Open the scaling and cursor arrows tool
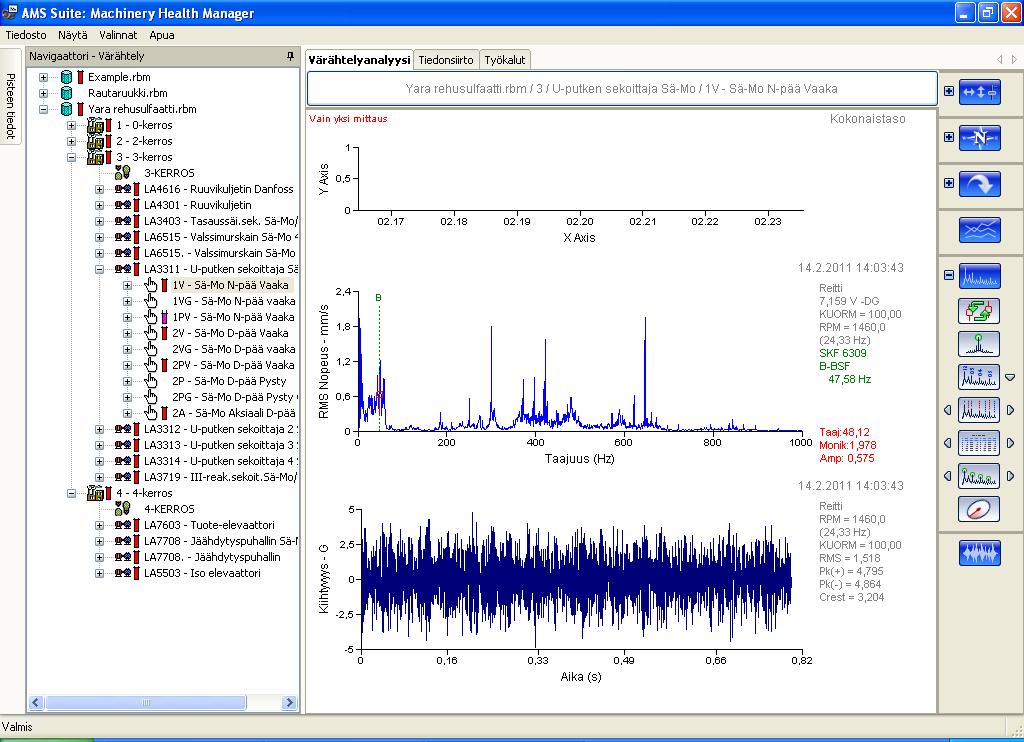The height and width of the screenshot is (742, 1024). (x=980, y=92)
